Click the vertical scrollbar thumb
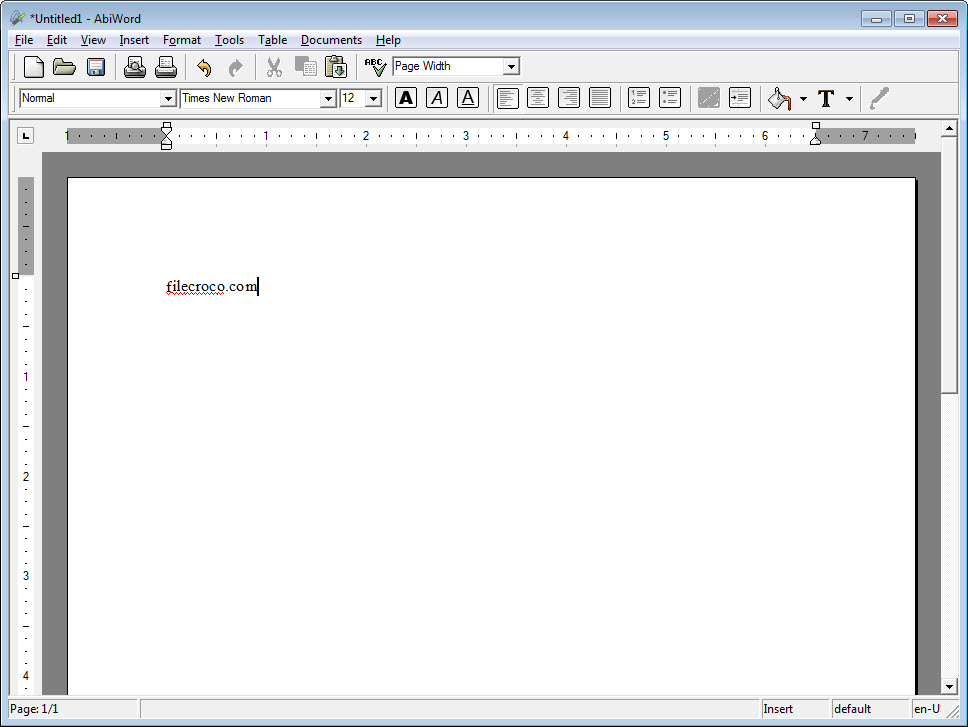This screenshot has height=727, width=968. pyautogui.click(x=949, y=265)
